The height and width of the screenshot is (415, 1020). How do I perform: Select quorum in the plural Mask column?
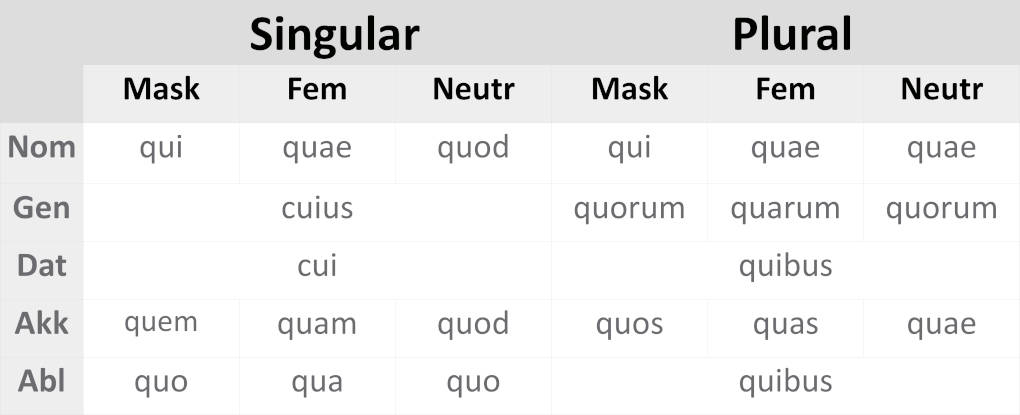tap(629, 208)
